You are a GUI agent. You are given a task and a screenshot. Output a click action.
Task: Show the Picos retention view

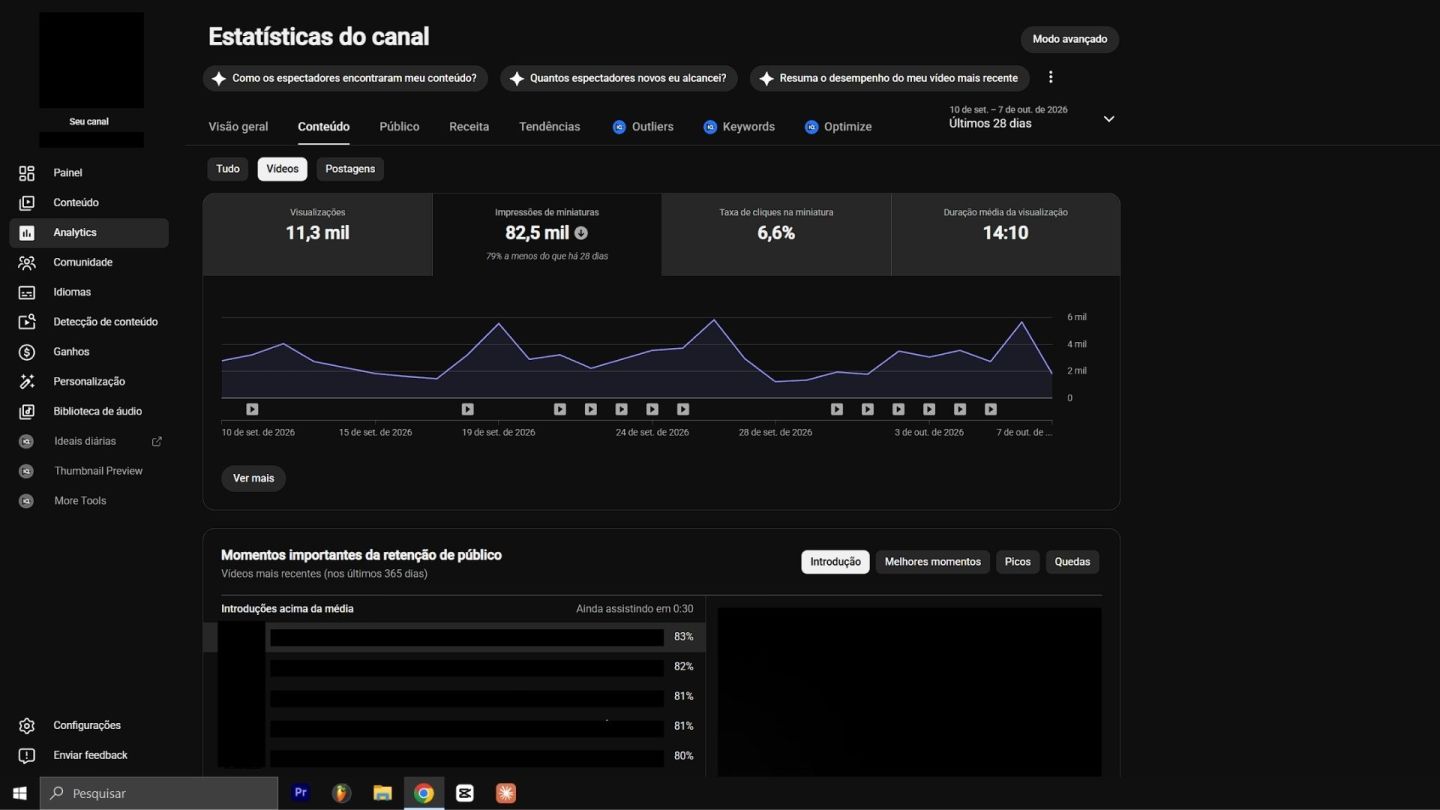[1018, 562]
